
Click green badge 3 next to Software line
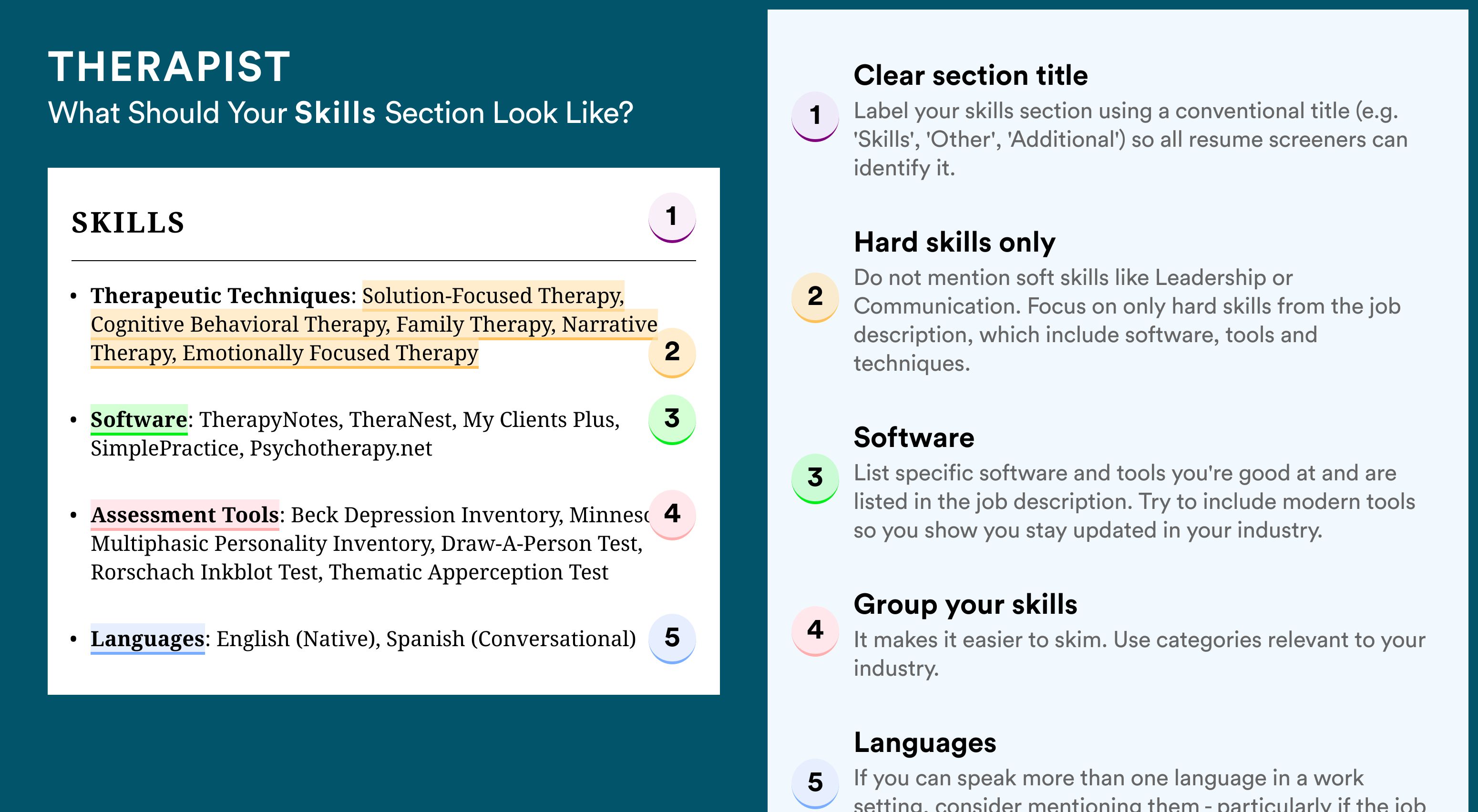point(672,419)
